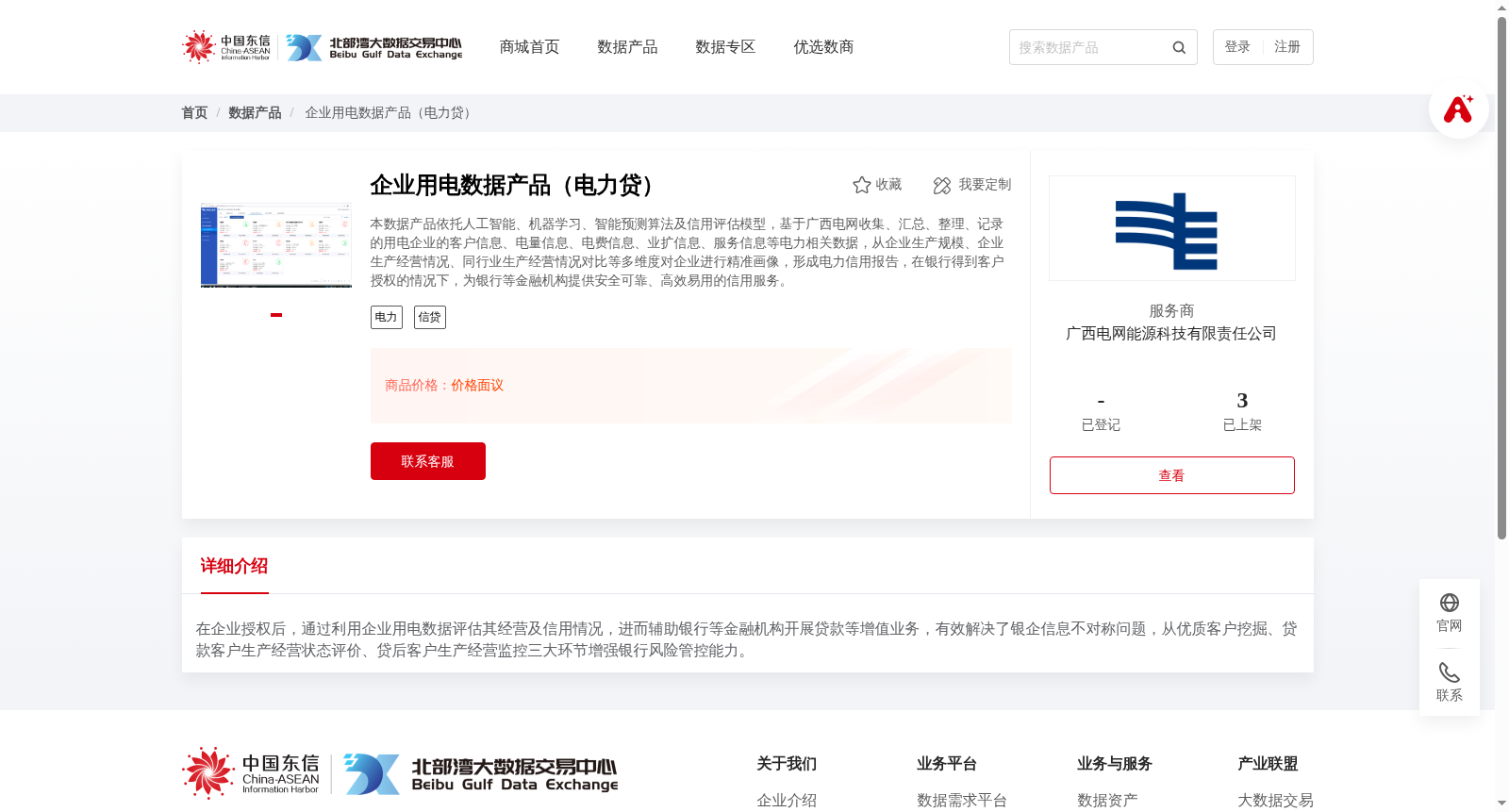
Task: Click the Beibu Gulf Data Exchange header logo
Action: point(374,47)
